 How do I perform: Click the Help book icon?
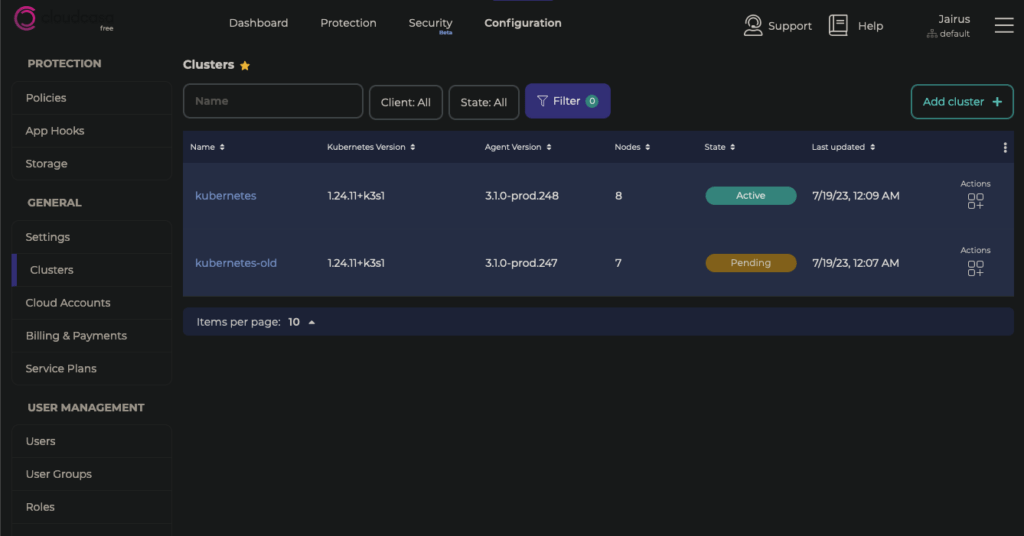pyautogui.click(x=838, y=26)
